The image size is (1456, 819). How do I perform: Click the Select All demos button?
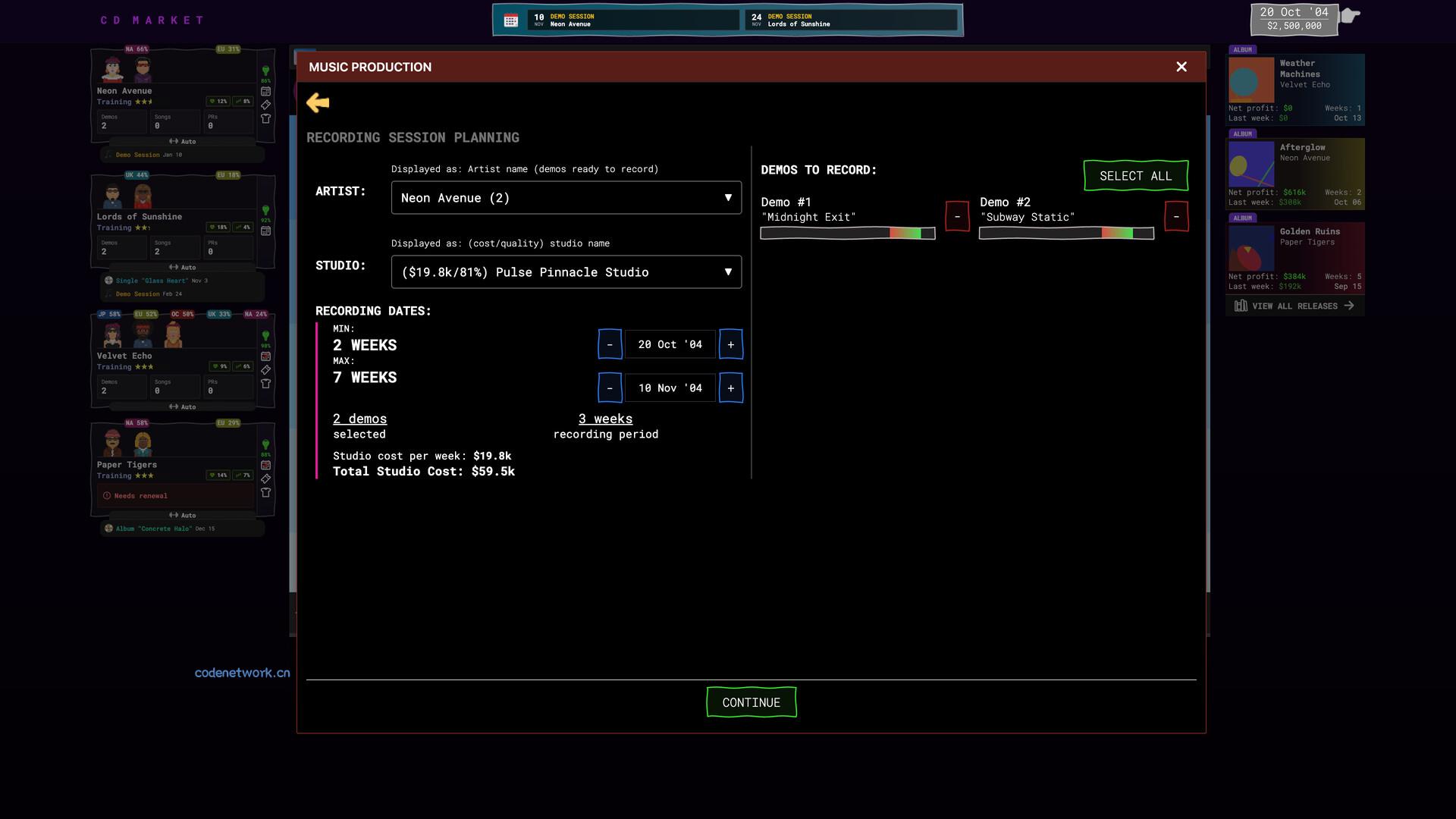[x=1135, y=176]
